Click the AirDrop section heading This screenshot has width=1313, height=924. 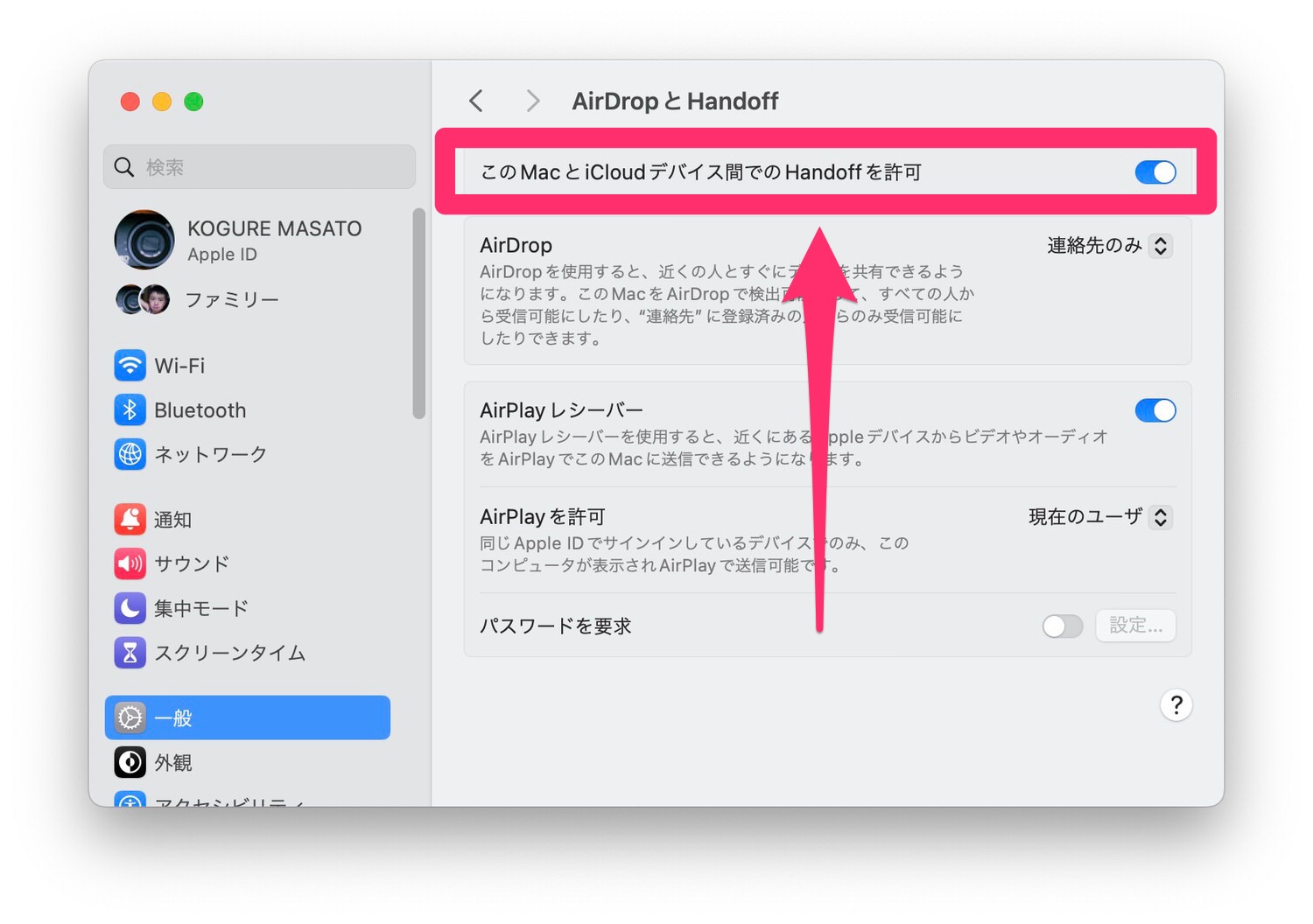(516, 245)
